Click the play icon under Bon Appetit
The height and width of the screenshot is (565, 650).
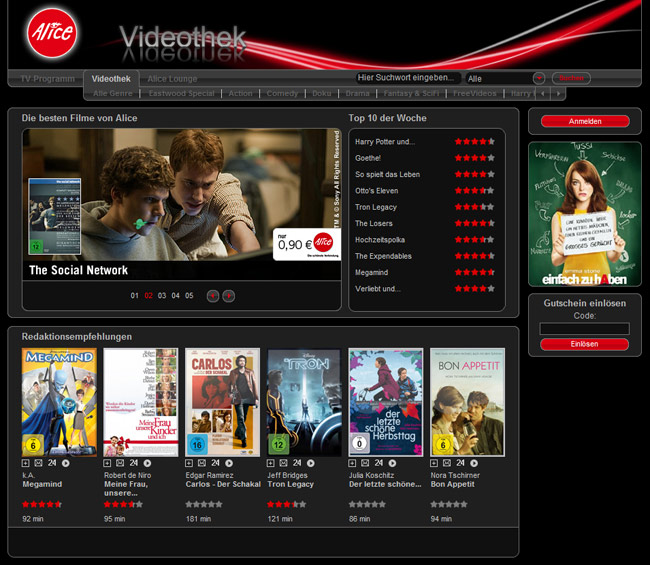474,463
